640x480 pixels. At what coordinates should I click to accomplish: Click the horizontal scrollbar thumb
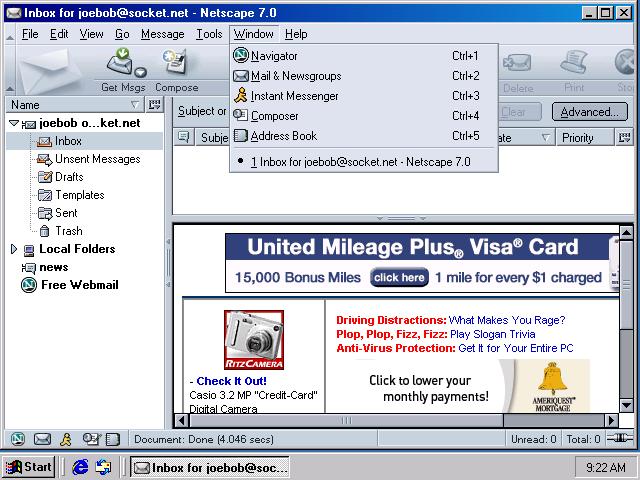click(x=347, y=420)
